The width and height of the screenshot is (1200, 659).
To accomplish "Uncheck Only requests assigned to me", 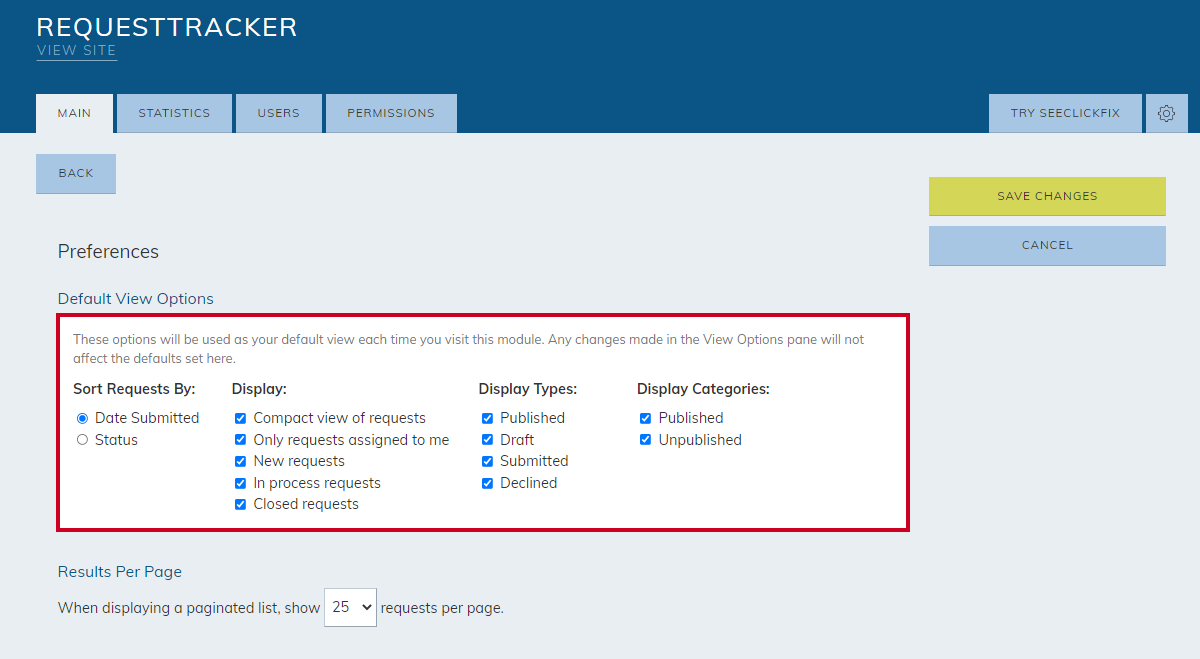I will 240,440.
